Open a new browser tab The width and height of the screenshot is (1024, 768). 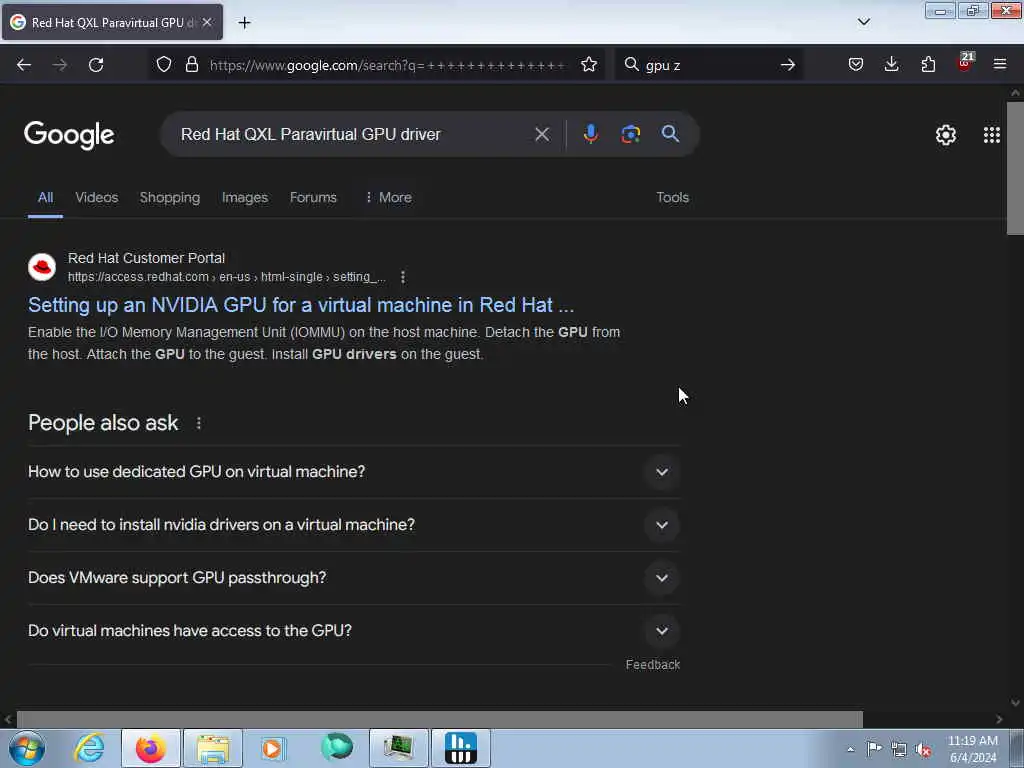pos(244,23)
